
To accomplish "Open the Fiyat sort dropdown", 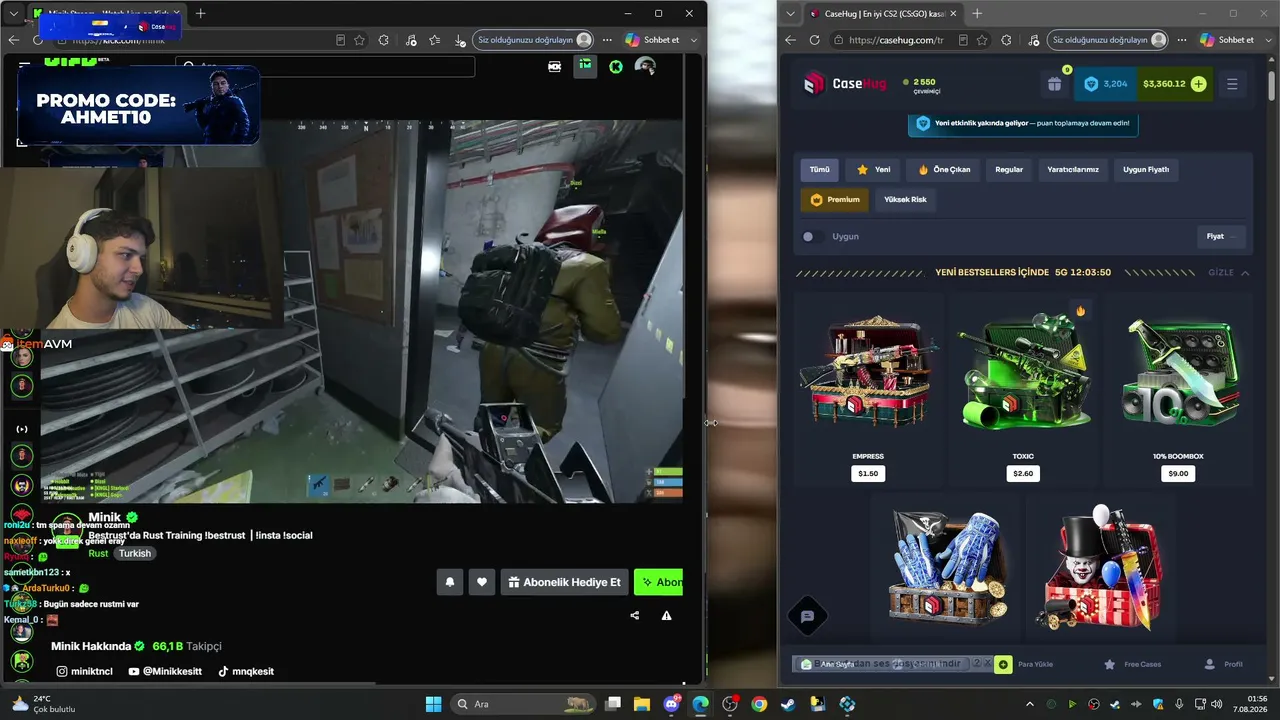I will click(x=1221, y=237).
